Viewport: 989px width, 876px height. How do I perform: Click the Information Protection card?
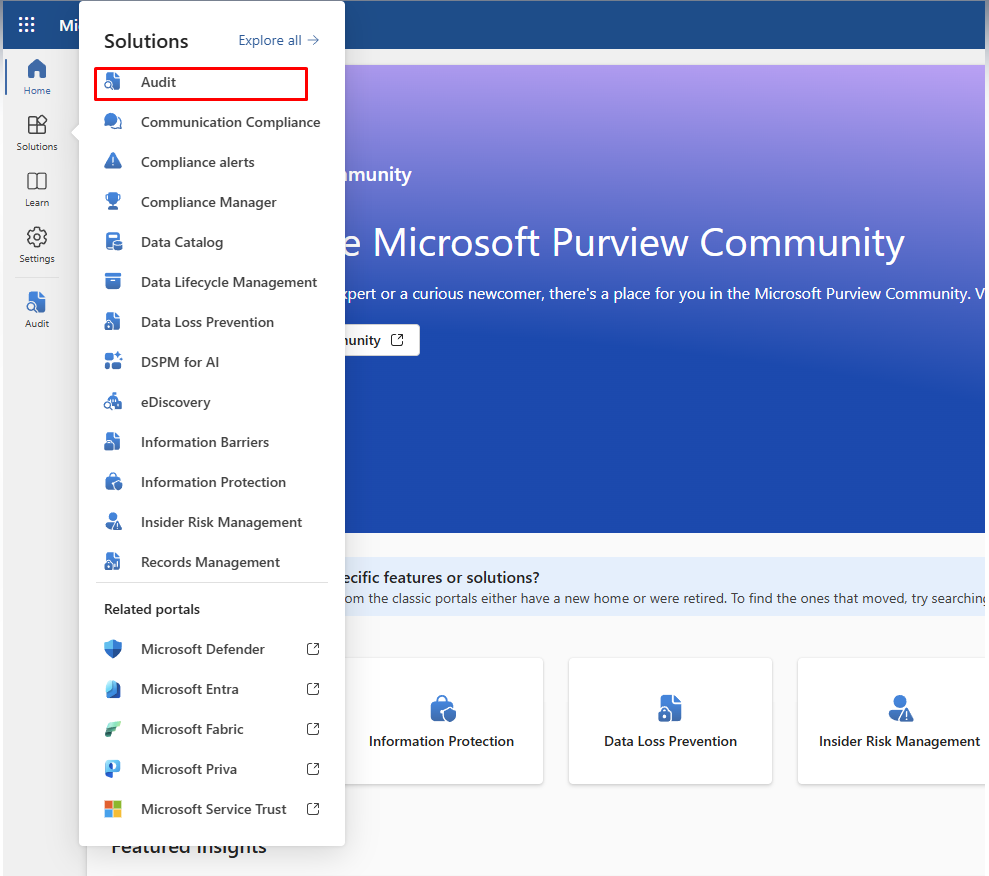point(442,721)
